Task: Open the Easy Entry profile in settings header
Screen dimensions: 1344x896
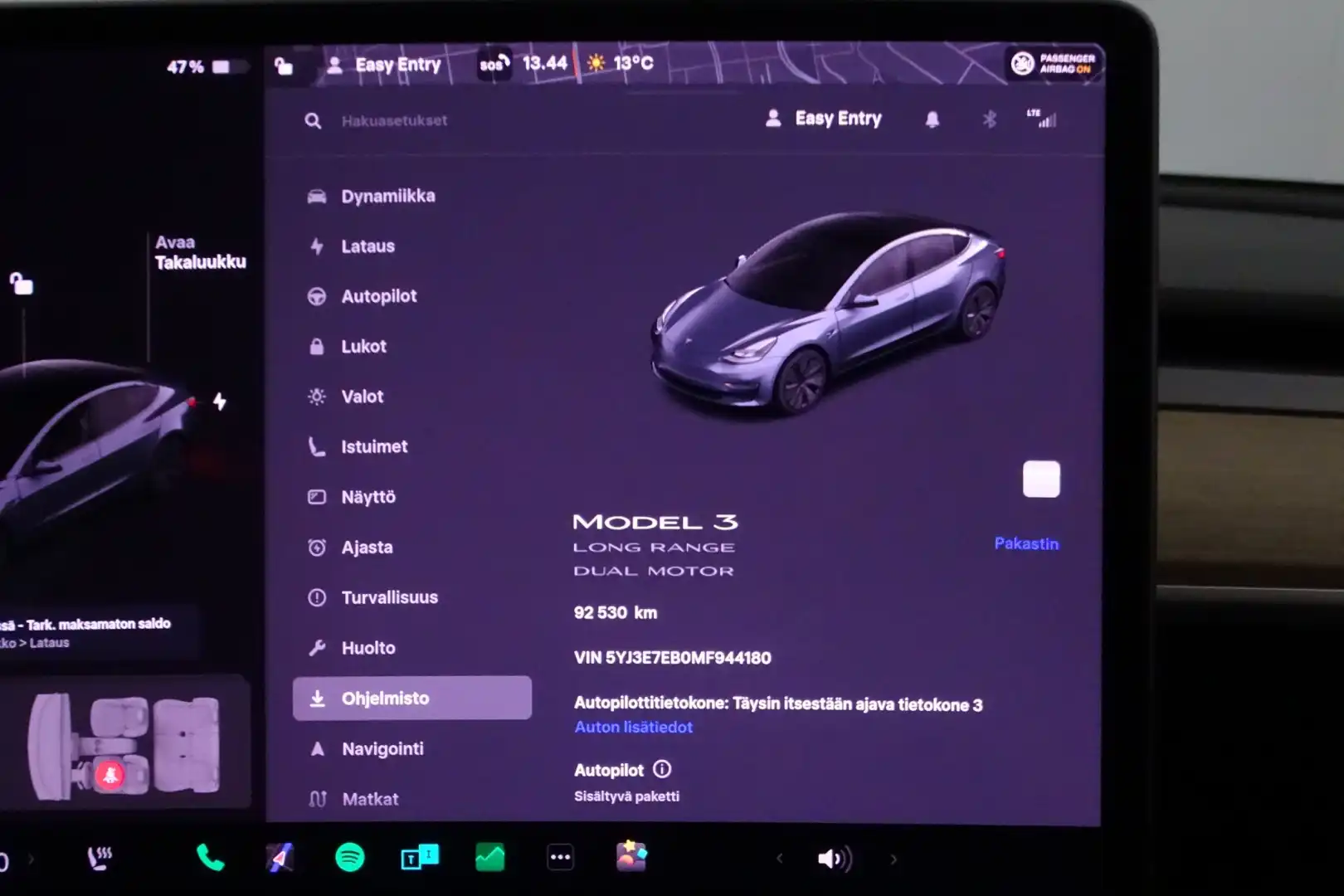Action: pyautogui.click(x=823, y=119)
